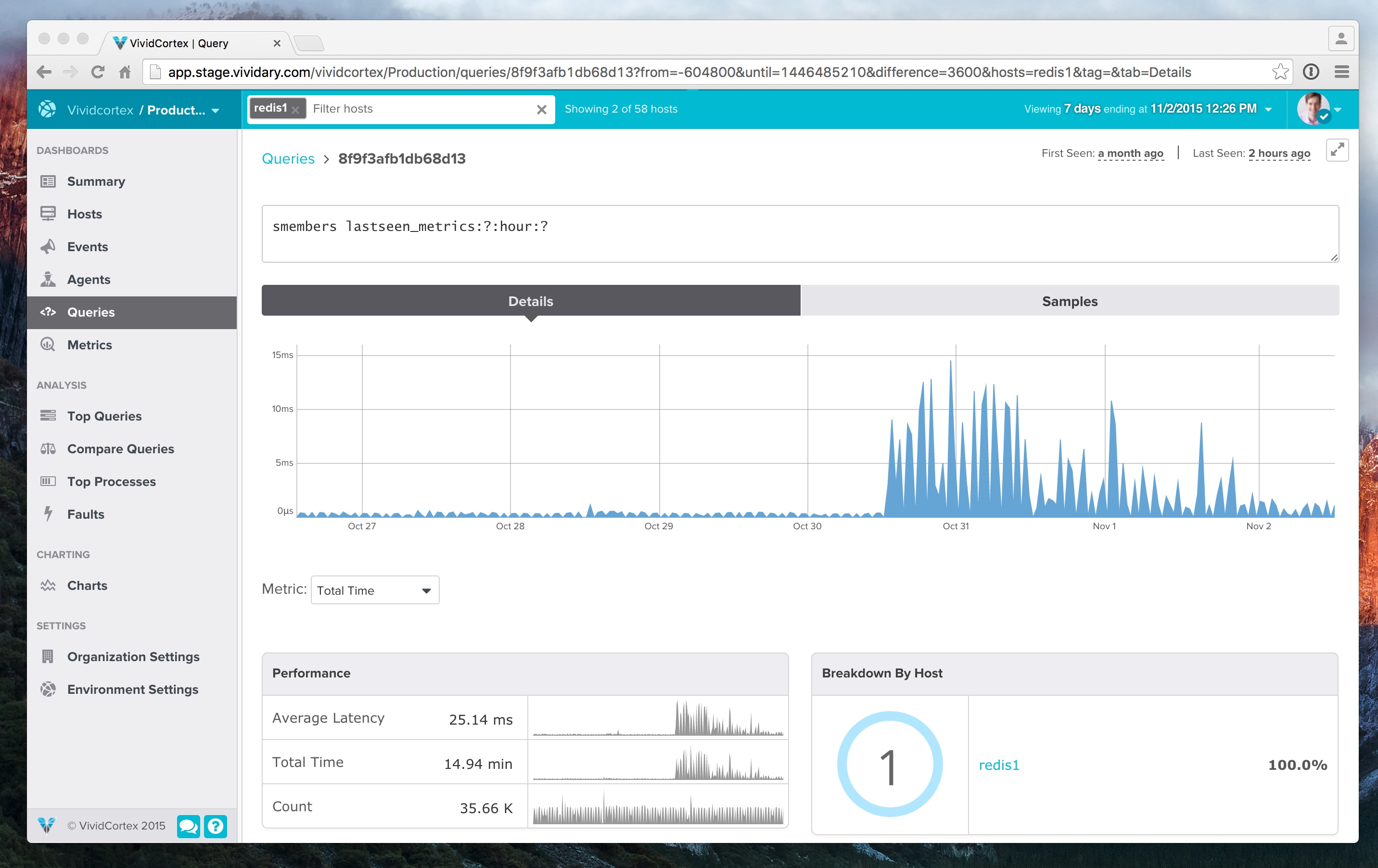1378x868 pixels.
Task: Click the Average Latency sparkline
Action: [x=658, y=717]
